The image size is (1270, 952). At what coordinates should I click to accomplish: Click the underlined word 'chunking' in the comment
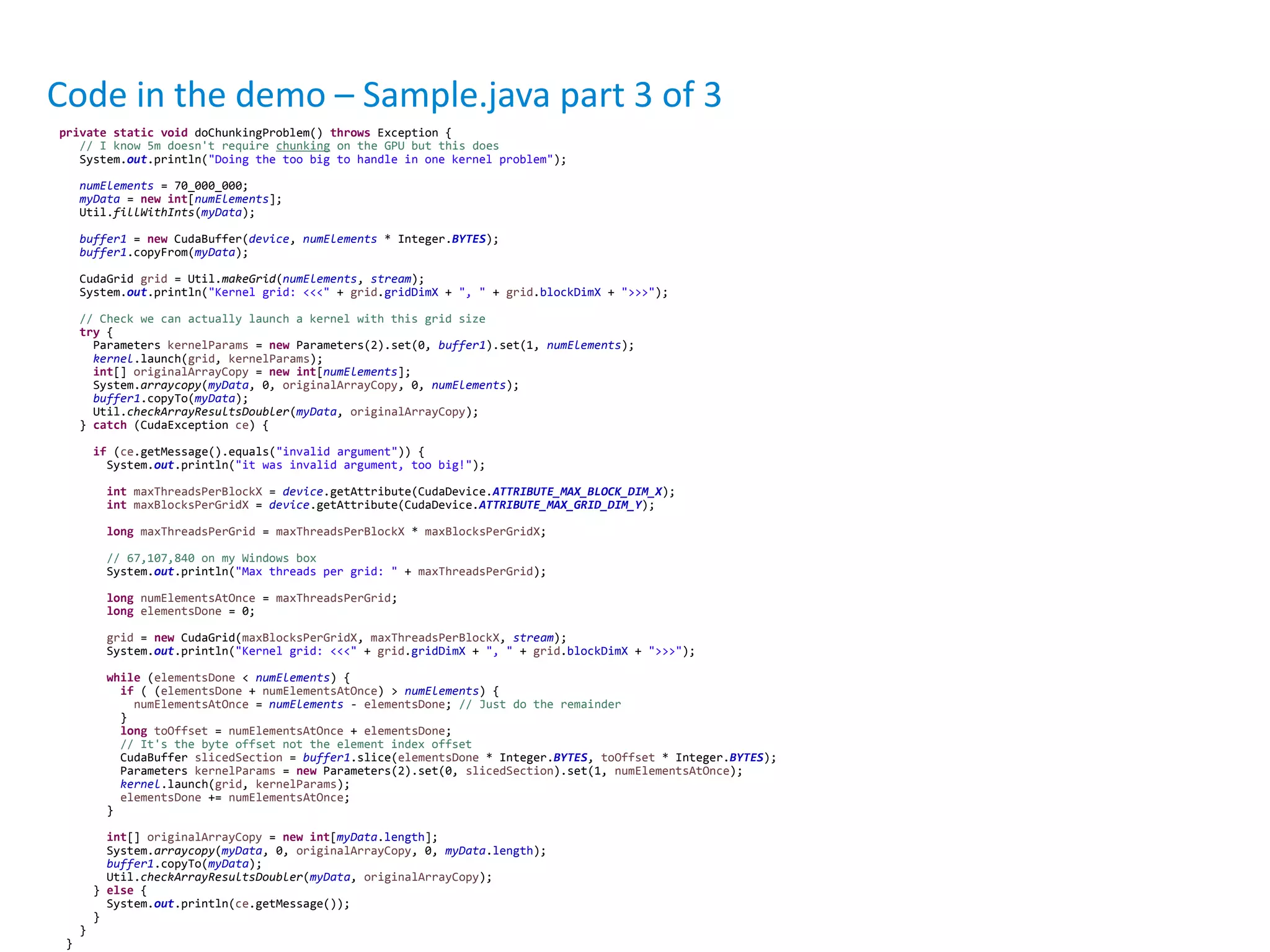[303, 146]
